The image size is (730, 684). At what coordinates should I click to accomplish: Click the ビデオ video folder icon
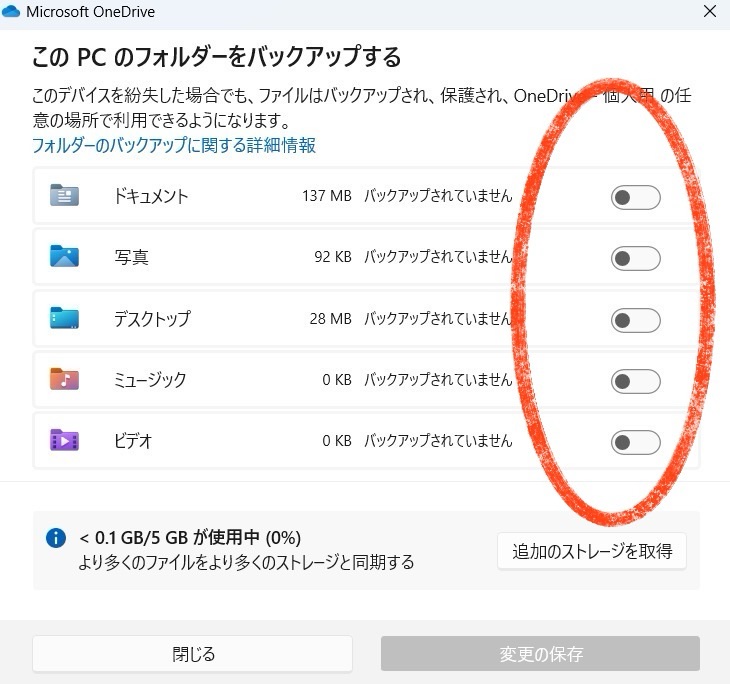[64, 441]
